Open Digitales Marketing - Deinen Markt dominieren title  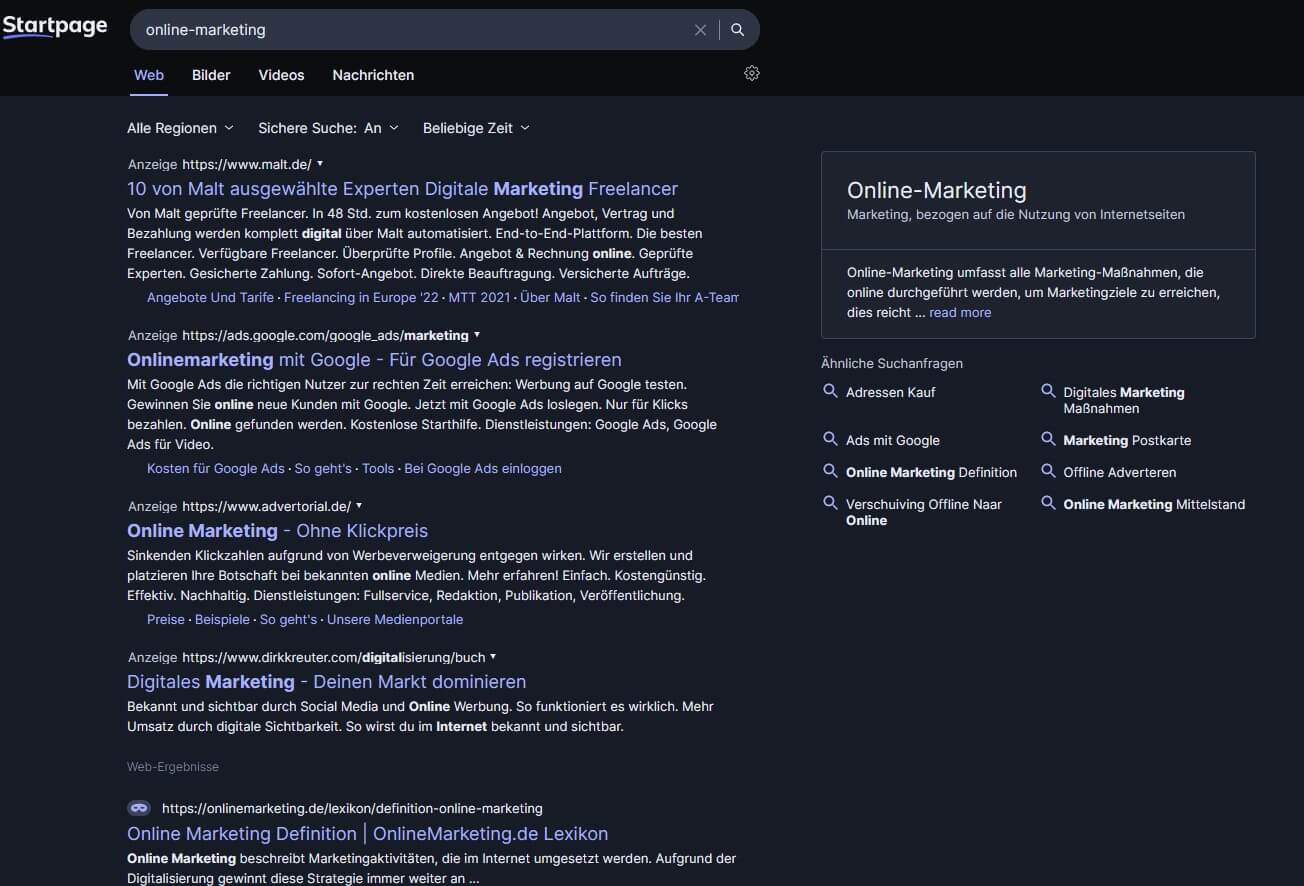coord(326,682)
